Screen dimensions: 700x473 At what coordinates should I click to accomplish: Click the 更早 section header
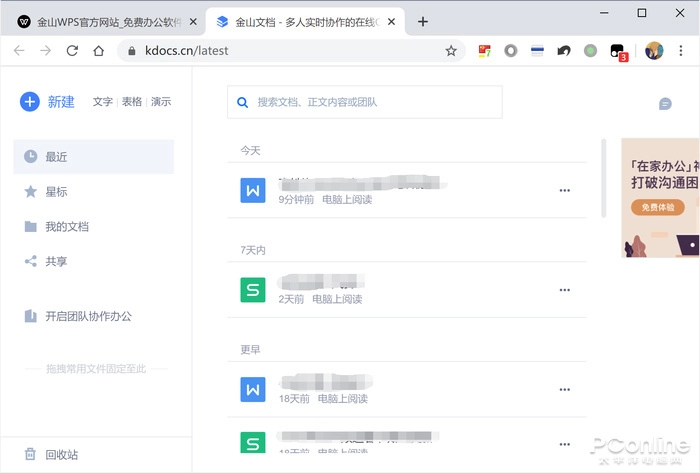click(x=250, y=349)
